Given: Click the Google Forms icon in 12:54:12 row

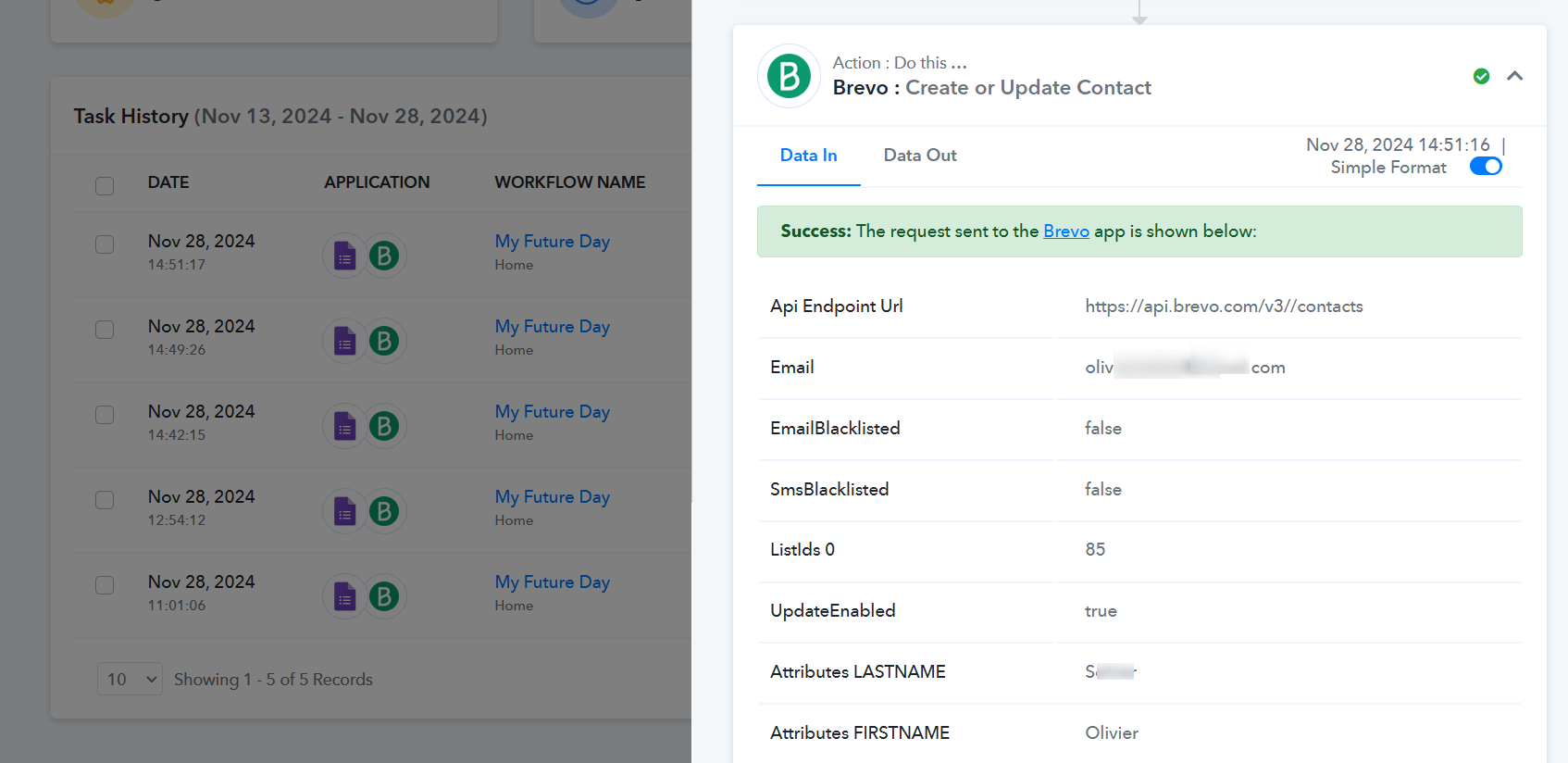Looking at the screenshot, I should pyautogui.click(x=344, y=511).
